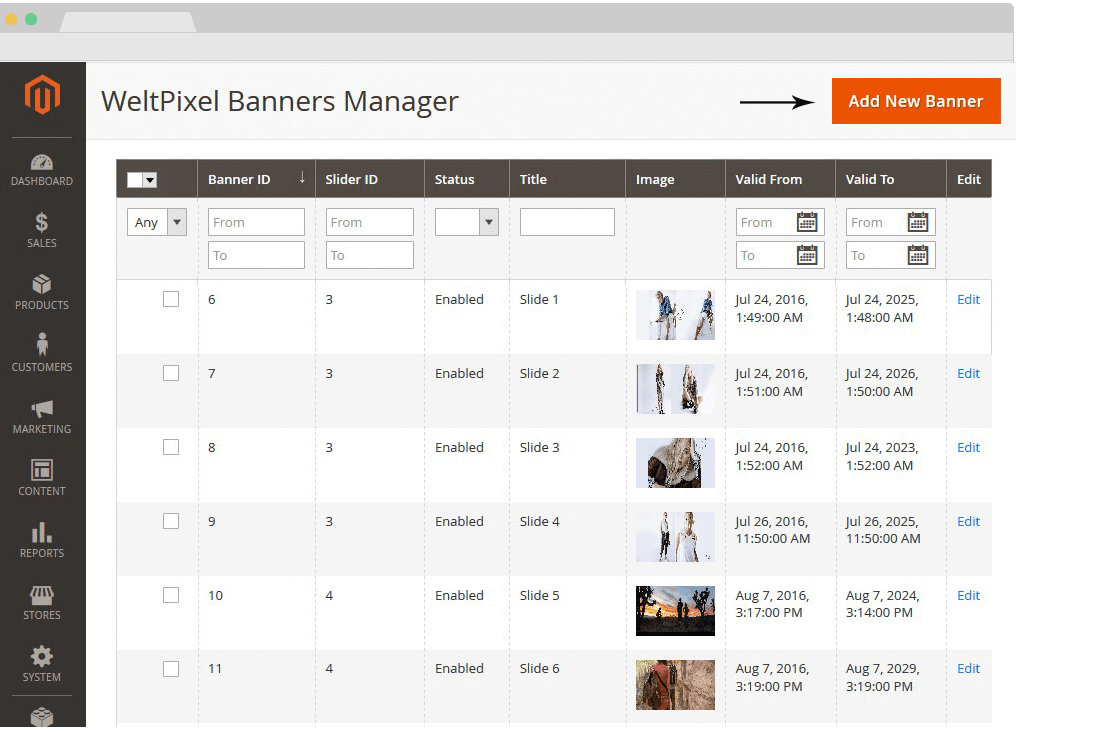Open the Customers person icon
Image resolution: width=1094 pixels, height=732 pixels.
tap(42, 346)
